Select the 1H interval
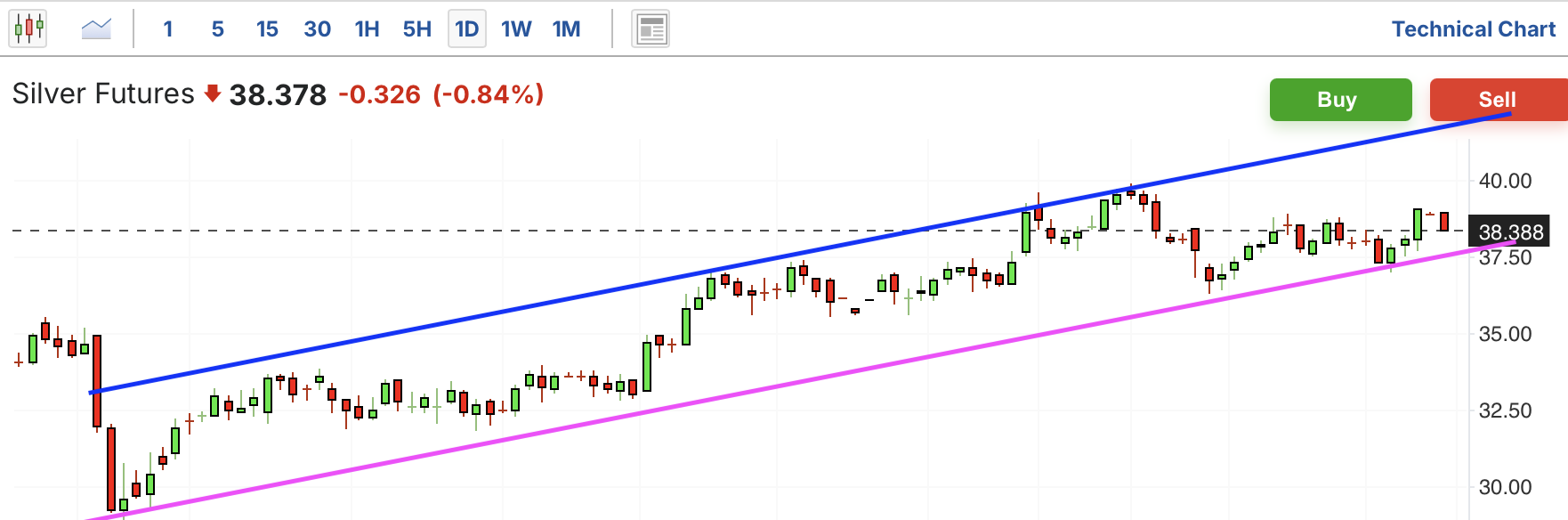 tap(367, 29)
